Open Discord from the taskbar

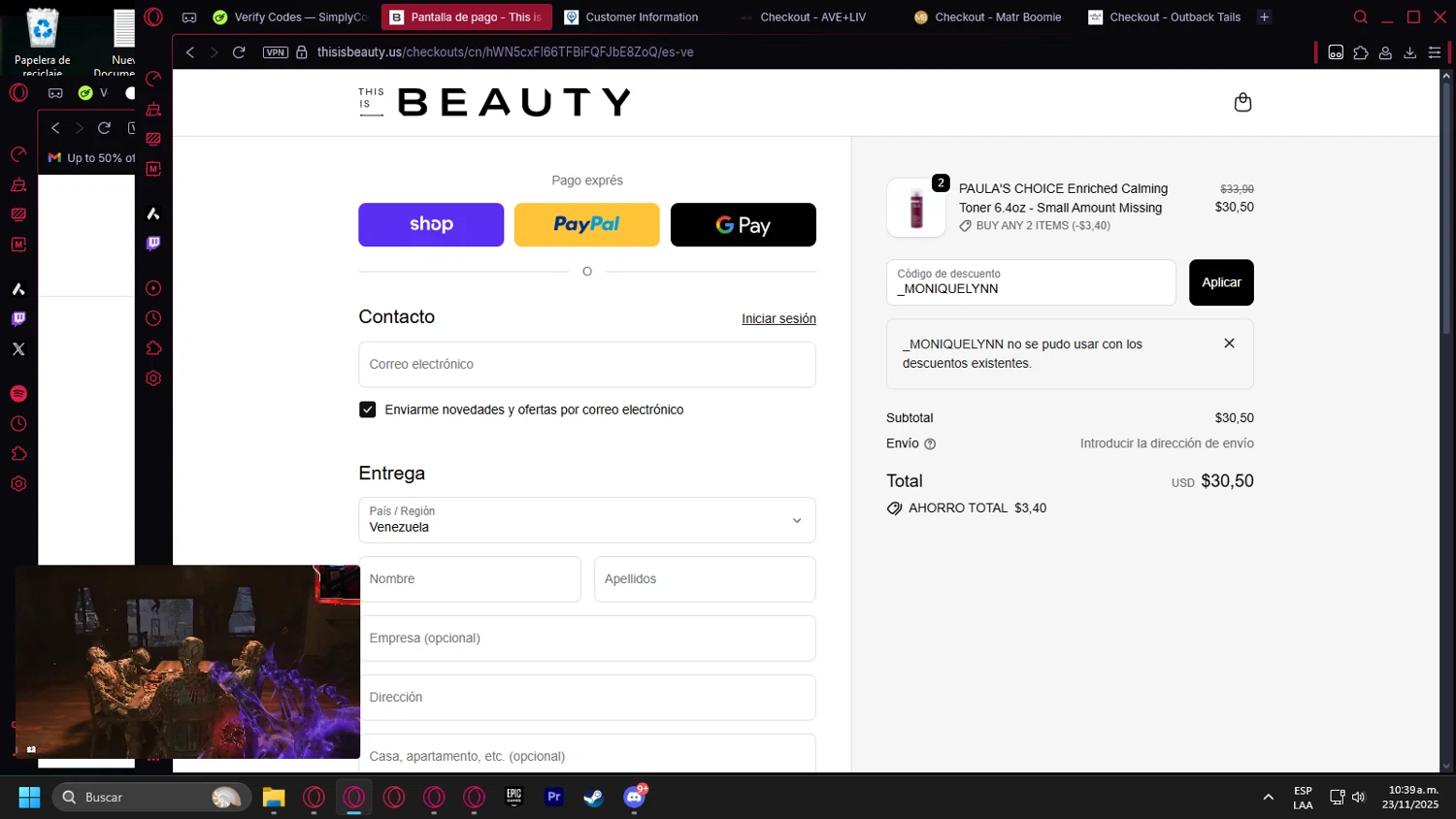635,798
